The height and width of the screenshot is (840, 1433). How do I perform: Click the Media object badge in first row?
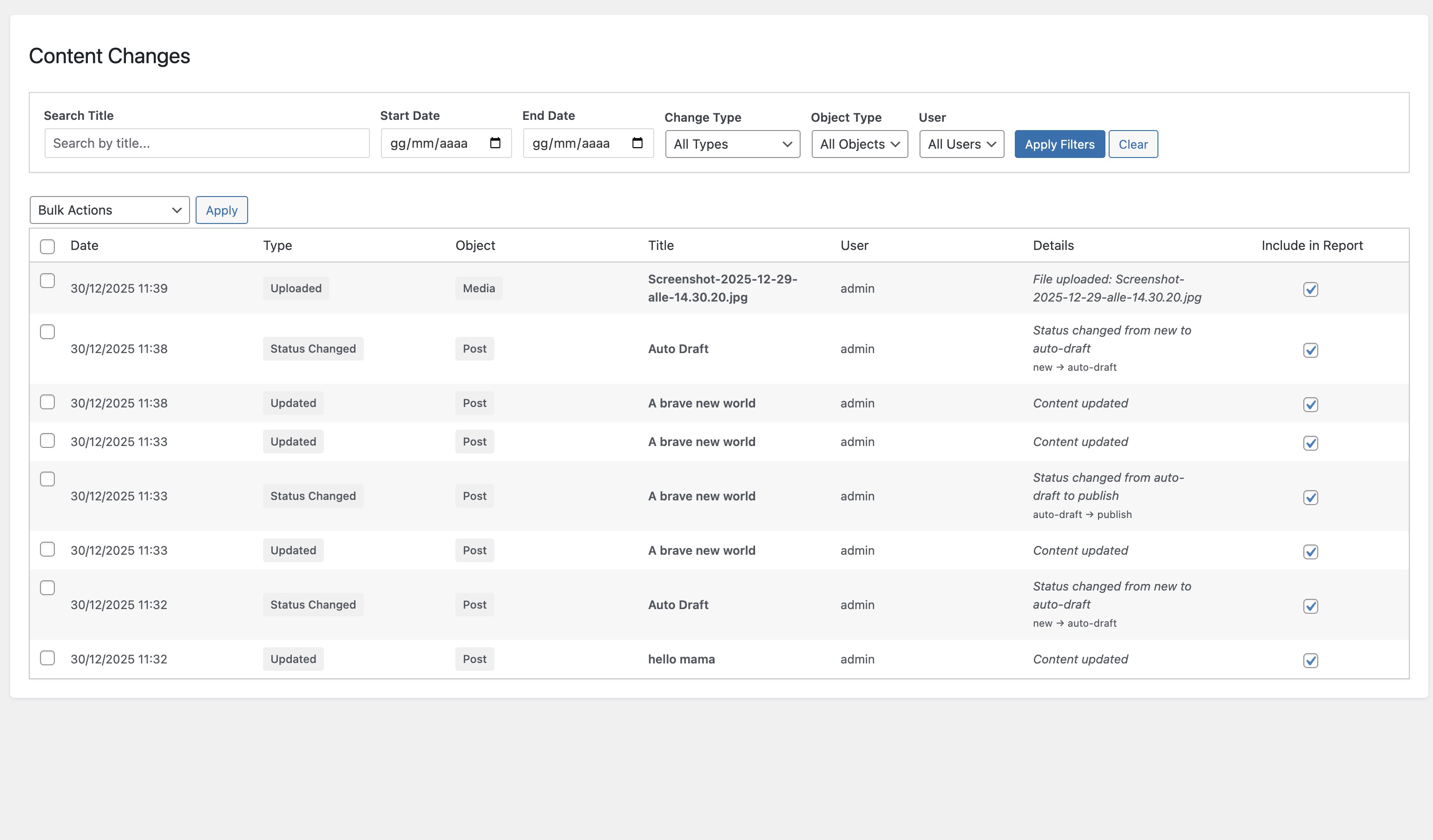coord(478,289)
